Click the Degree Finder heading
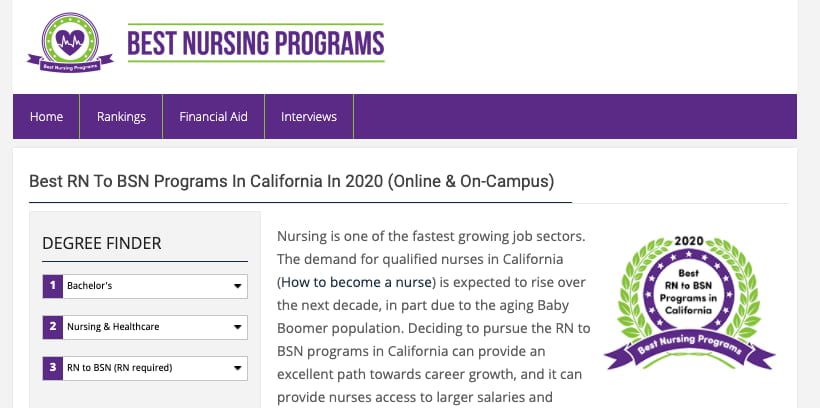Image resolution: width=820 pixels, height=408 pixels. pyautogui.click(x=102, y=243)
